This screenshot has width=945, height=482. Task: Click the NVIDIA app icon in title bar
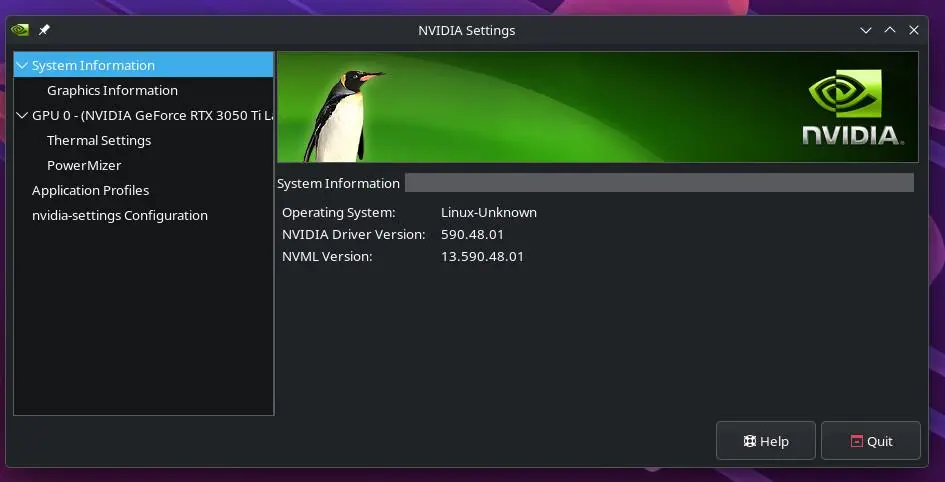20,30
